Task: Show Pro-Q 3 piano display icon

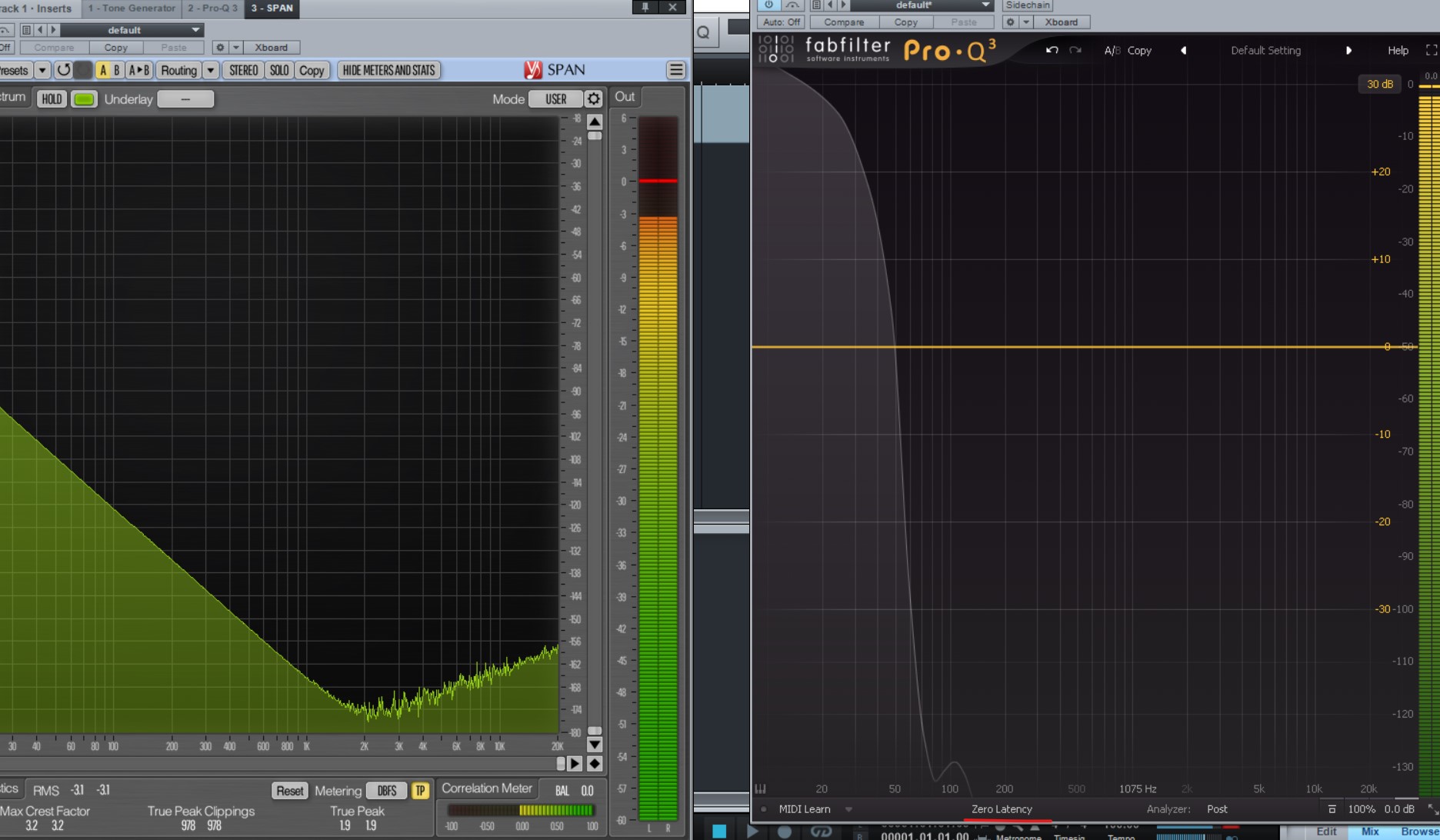Action: point(761,788)
